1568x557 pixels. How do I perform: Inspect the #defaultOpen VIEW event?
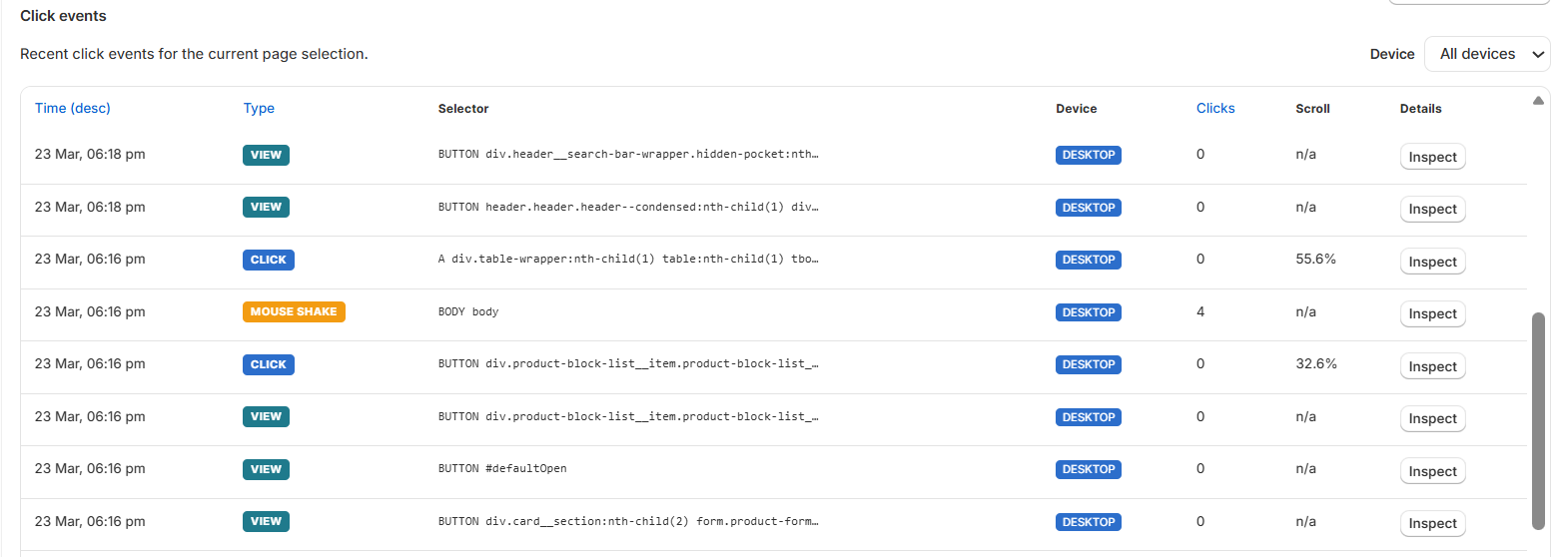click(1431, 471)
